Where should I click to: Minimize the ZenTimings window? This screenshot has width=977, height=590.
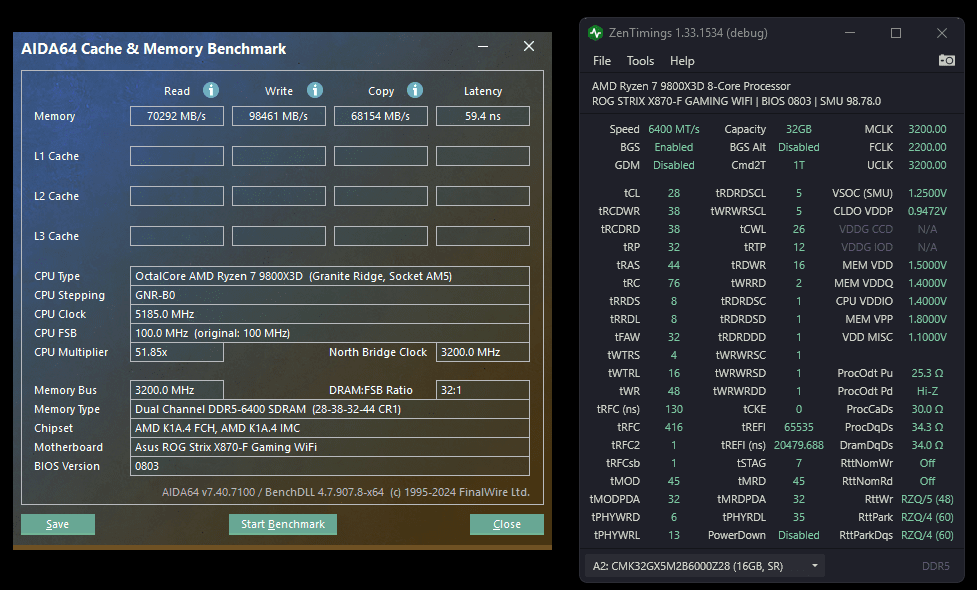(850, 33)
